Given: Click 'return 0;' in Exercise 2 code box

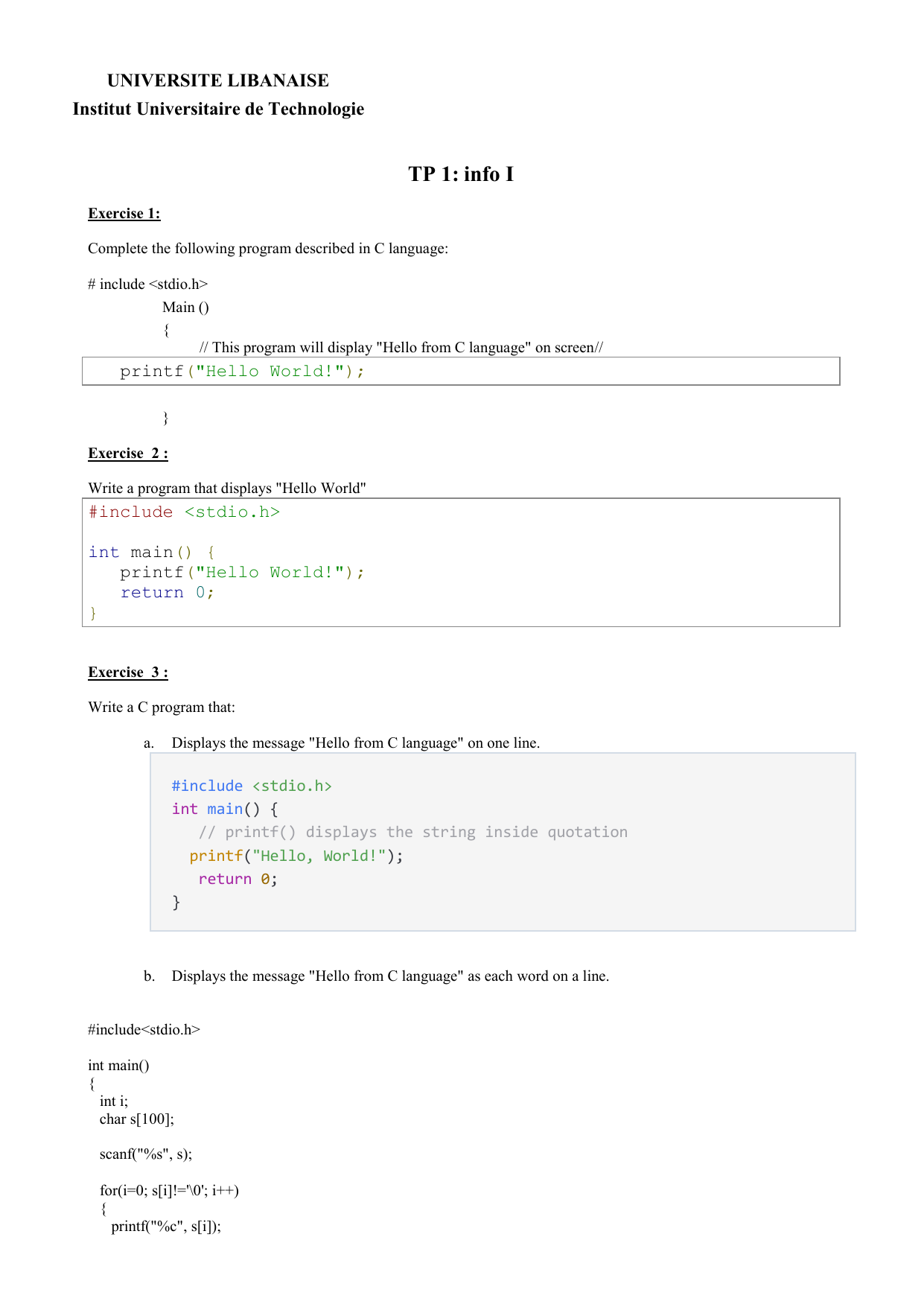Looking at the screenshot, I should (168, 593).
